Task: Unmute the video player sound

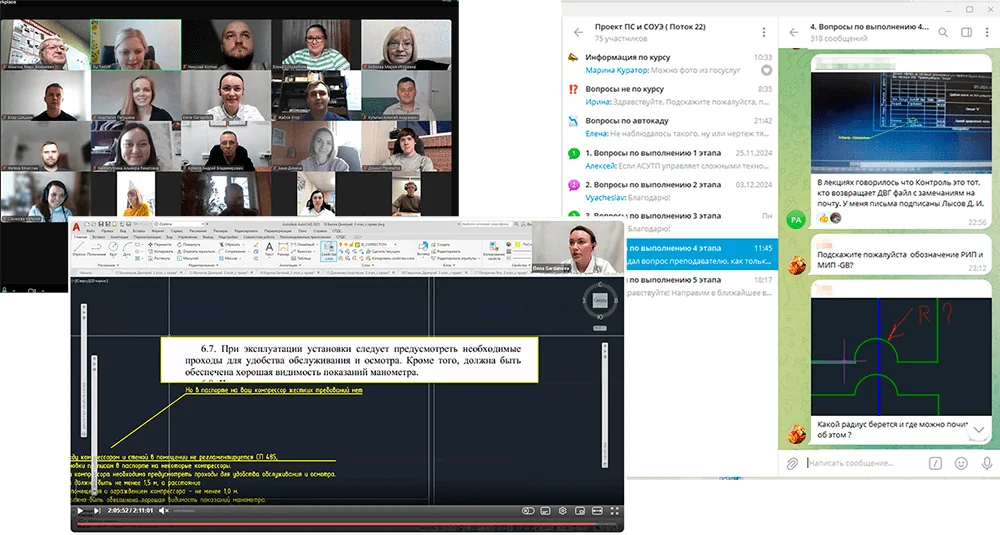Action: pyautogui.click(x=163, y=511)
